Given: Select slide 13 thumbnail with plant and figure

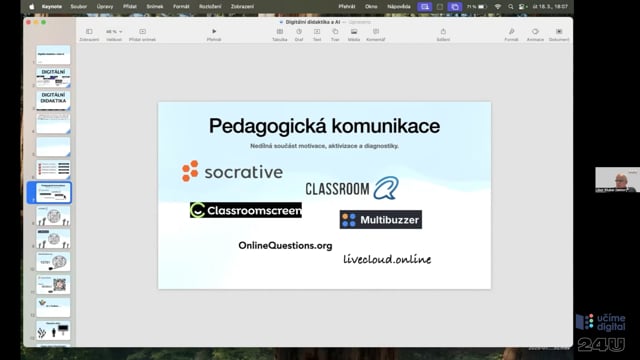Looking at the screenshot, I should [x=53, y=330].
